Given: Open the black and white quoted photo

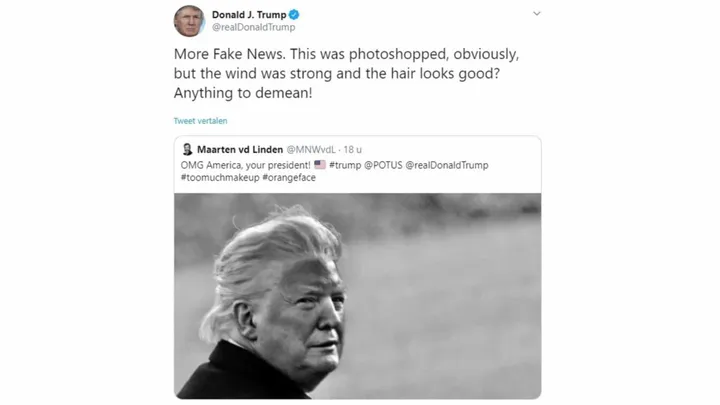Looking at the screenshot, I should pos(357,296).
